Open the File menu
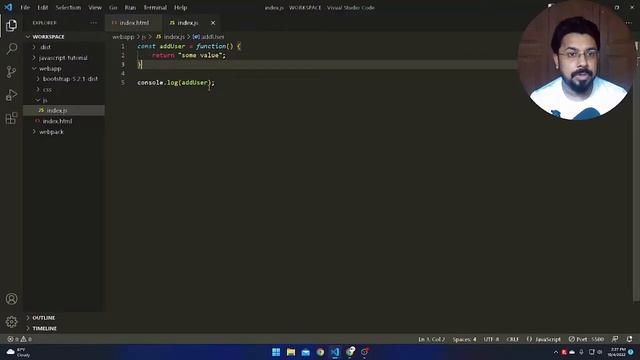640x360 pixels. coord(25,7)
